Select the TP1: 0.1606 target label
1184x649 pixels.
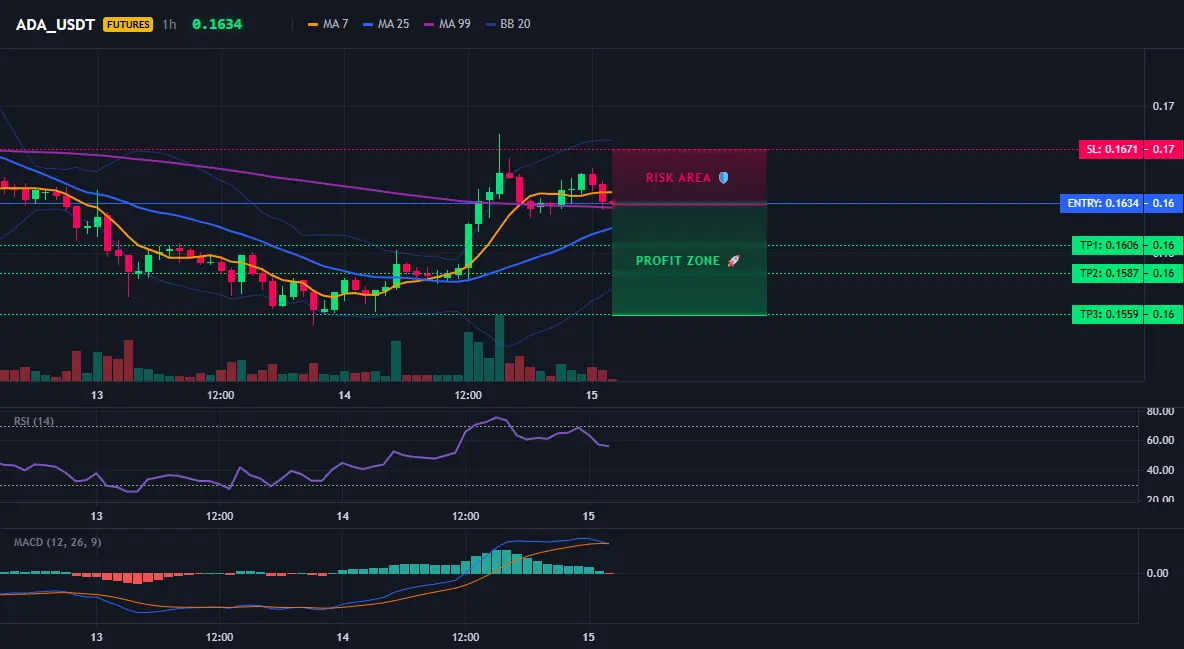[1108, 246]
